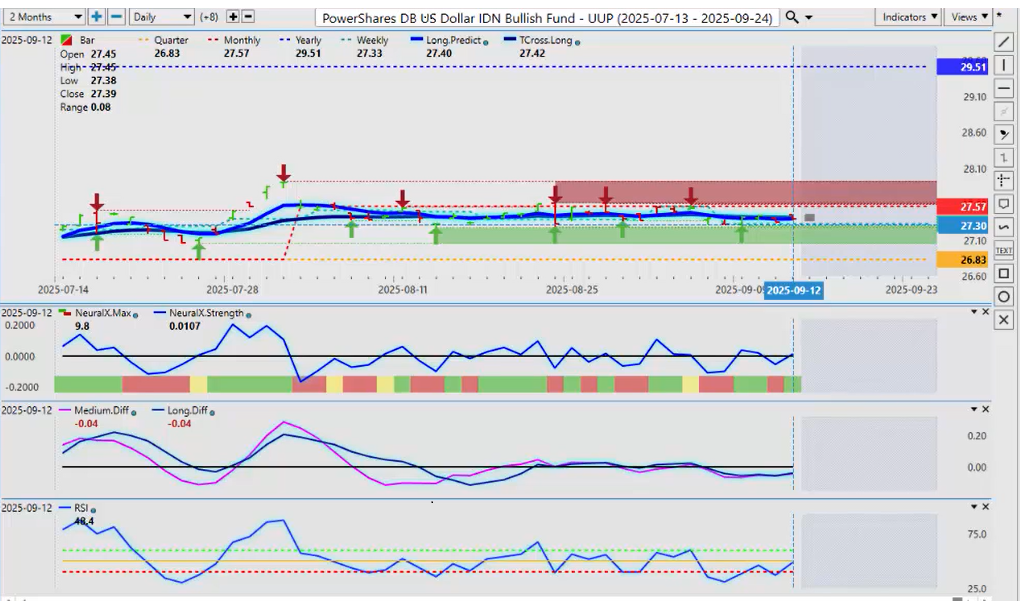This screenshot has height=601, width=1020.
Task: Toggle the Long.Predict indicator dot
Action: 485,42
